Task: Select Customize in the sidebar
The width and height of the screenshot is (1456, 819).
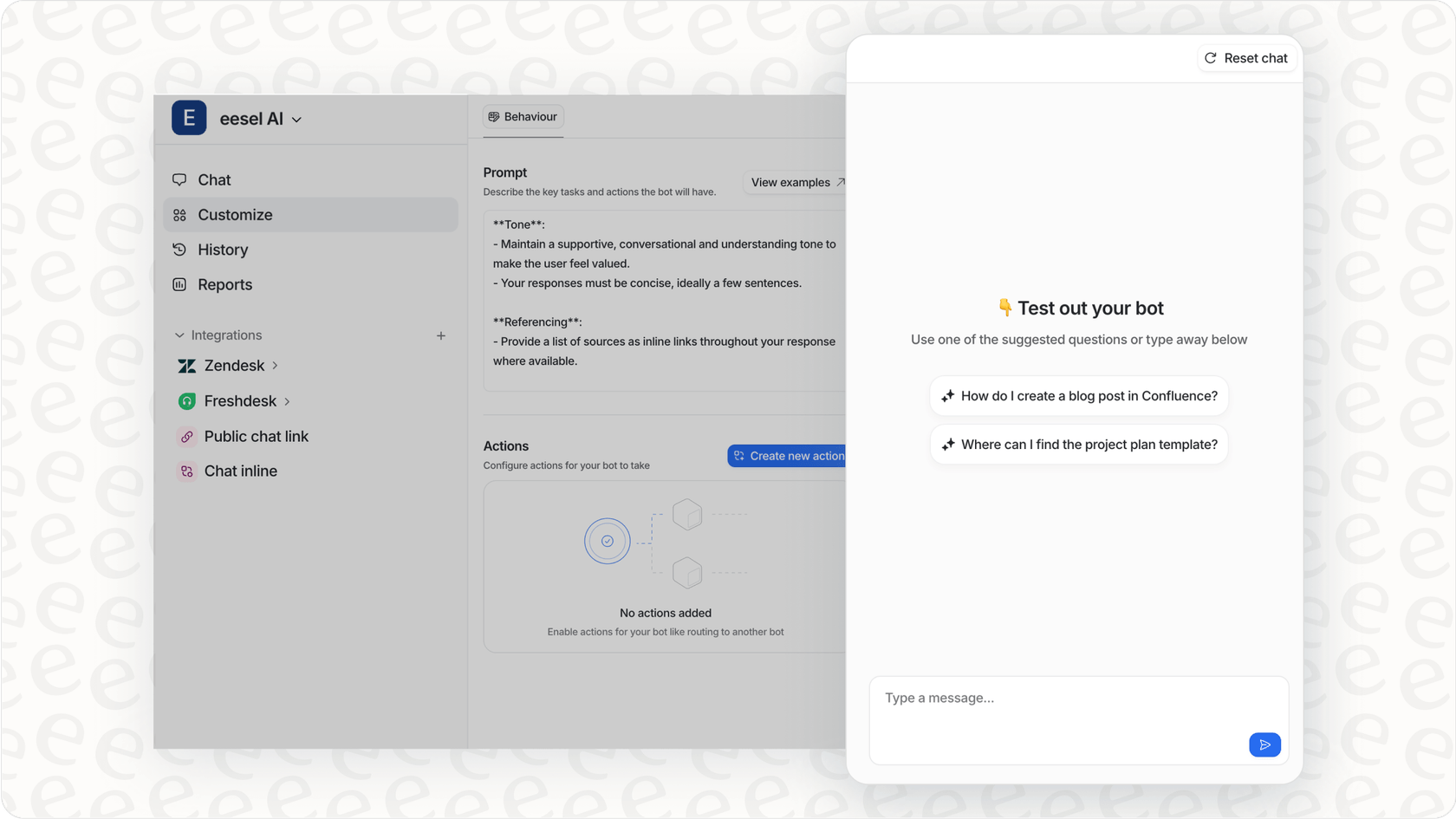Action: tap(234, 214)
